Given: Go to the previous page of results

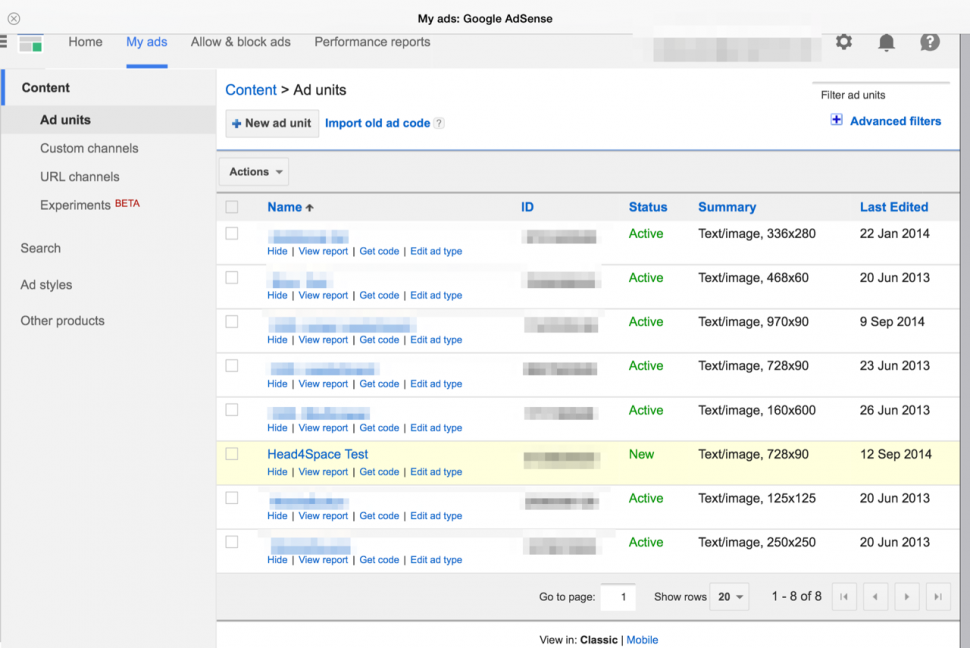Looking at the screenshot, I should pos(875,597).
